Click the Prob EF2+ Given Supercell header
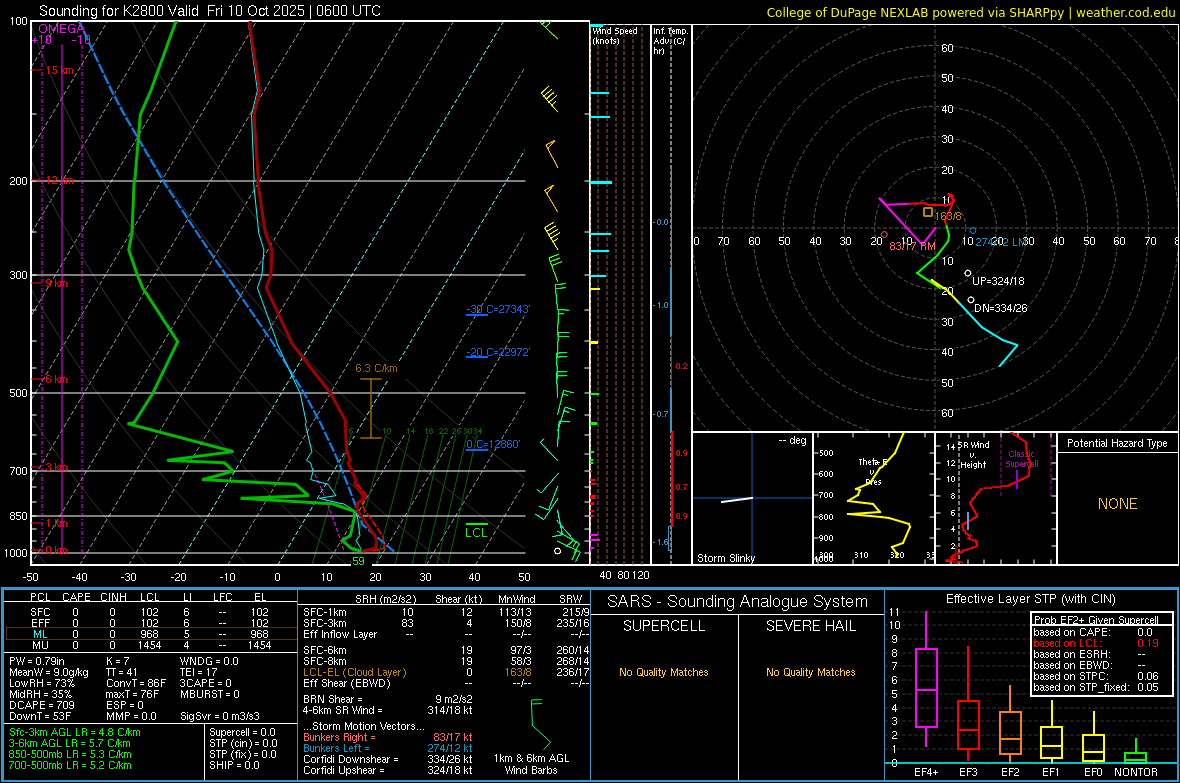 click(x=1096, y=620)
